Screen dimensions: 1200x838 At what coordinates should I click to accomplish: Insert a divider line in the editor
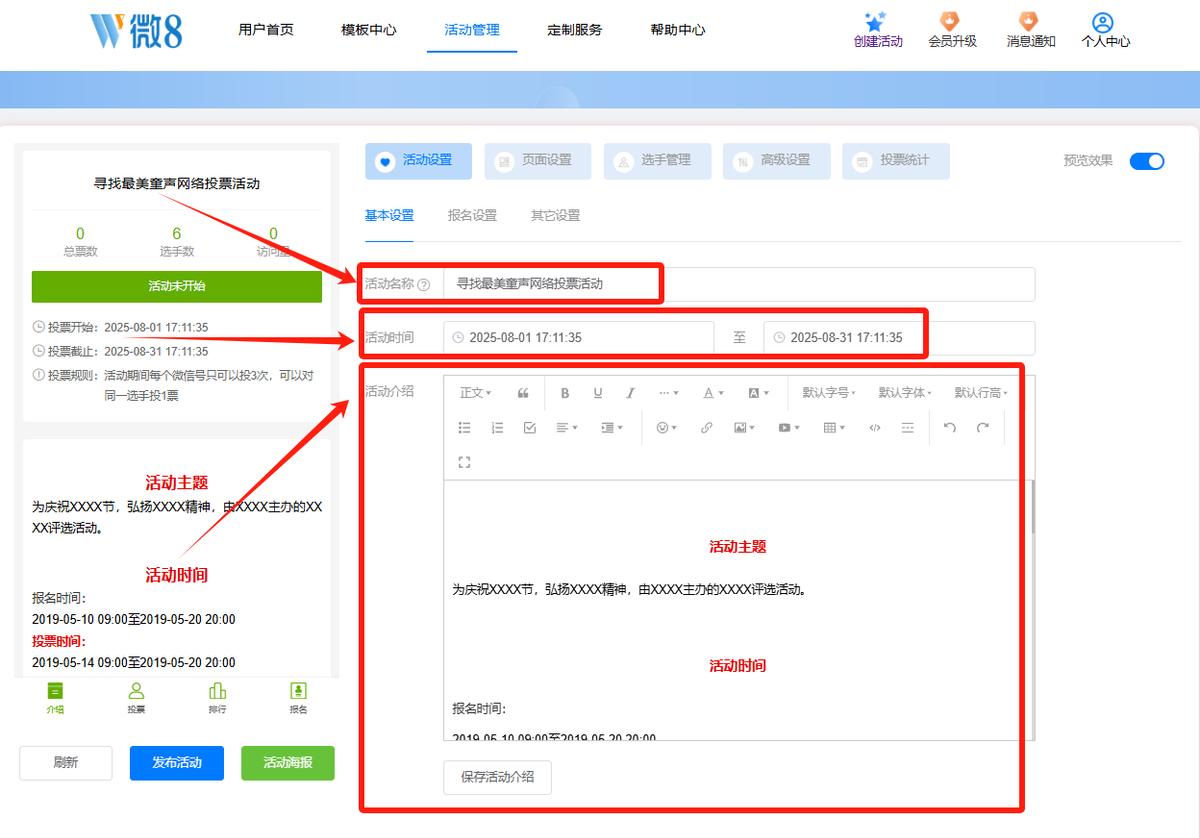(908, 427)
